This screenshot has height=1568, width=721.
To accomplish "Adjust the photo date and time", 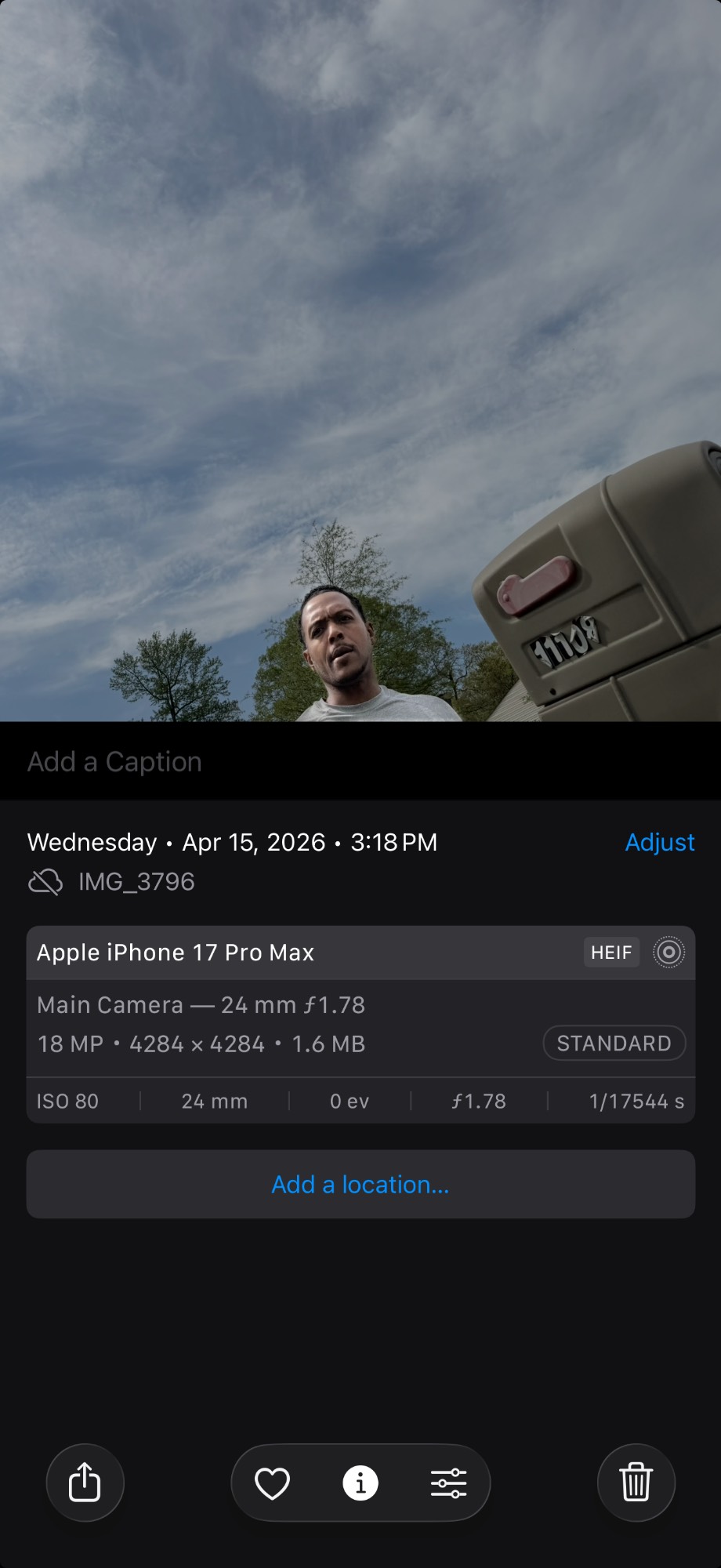I will [x=659, y=842].
